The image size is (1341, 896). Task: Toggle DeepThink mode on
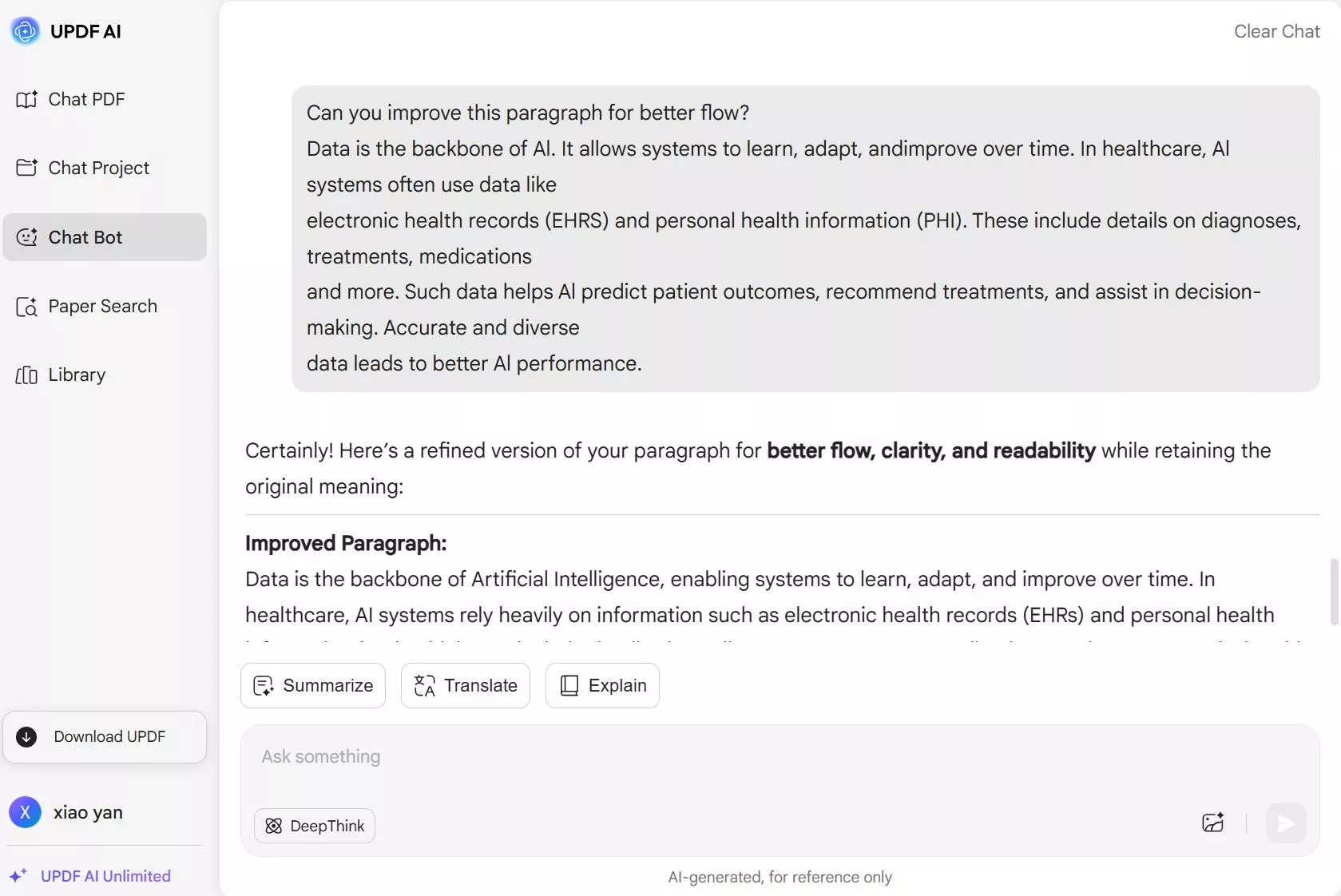pyautogui.click(x=314, y=826)
